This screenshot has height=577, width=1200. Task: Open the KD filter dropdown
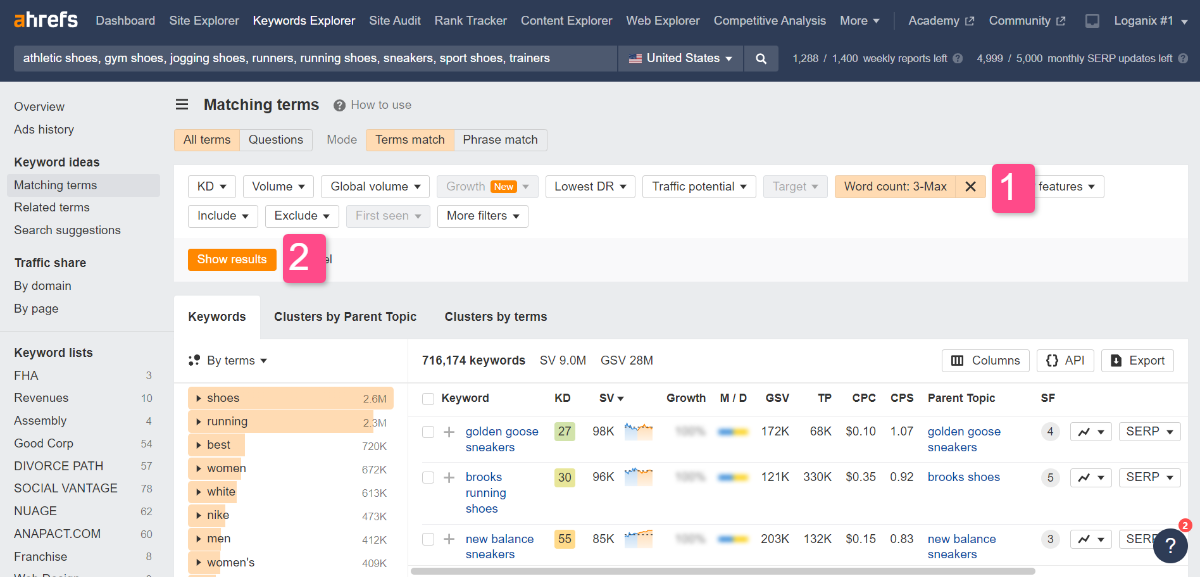click(212, 186)
